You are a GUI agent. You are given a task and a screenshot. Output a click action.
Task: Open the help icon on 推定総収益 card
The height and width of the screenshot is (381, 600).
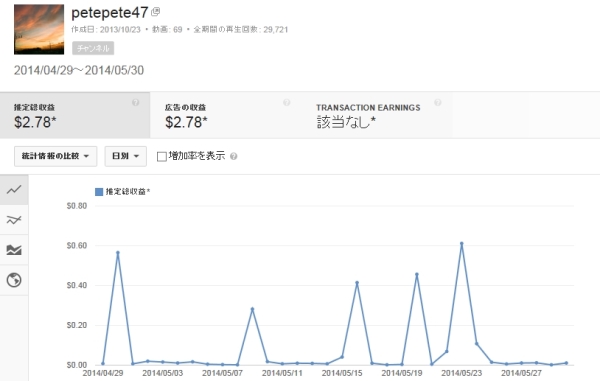coord(135,103)
